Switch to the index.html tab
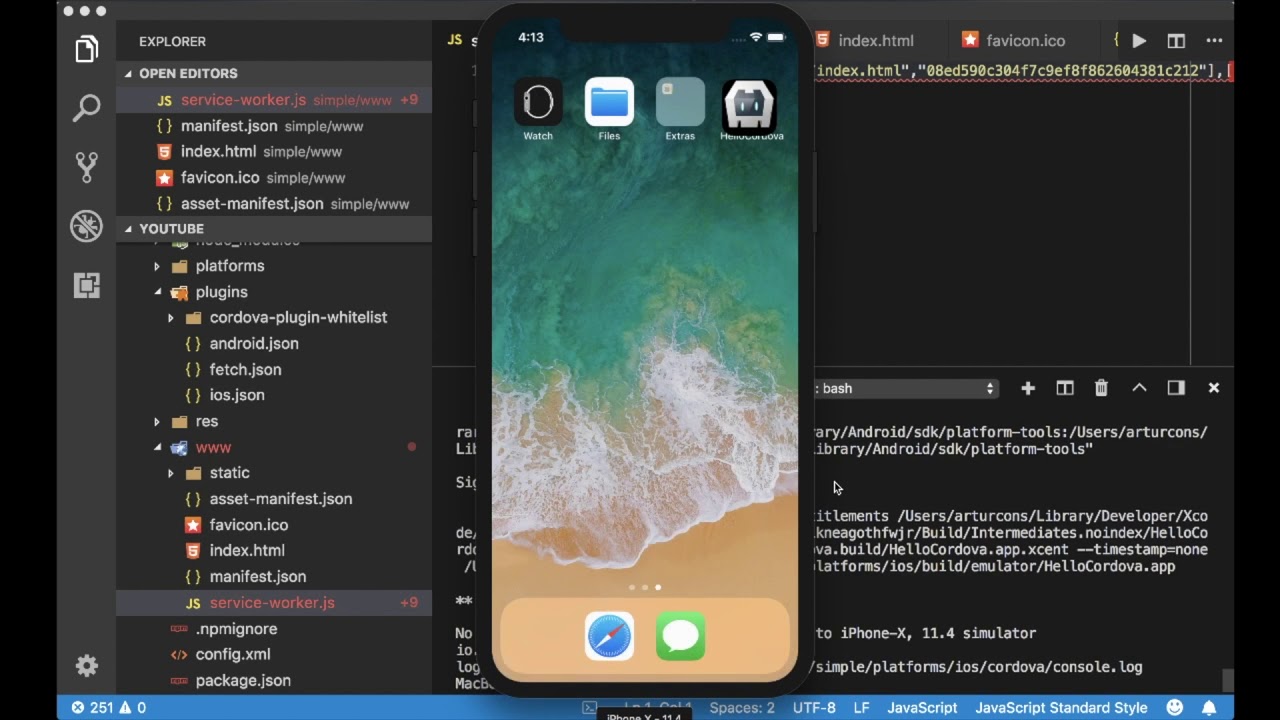The height and width of the screenshot is (720, 1280). 874,41
